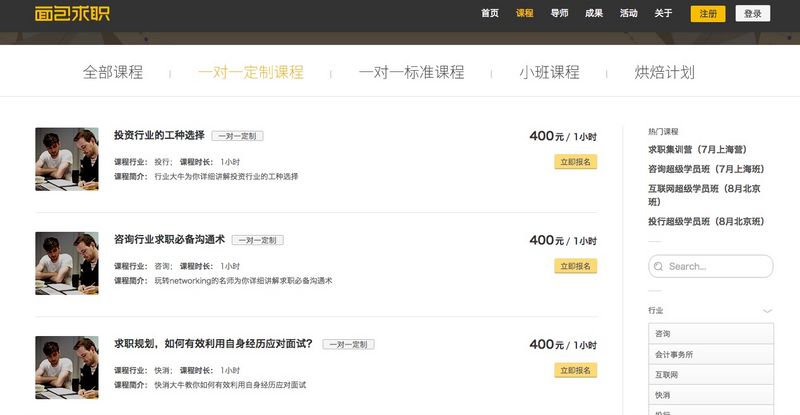The image size is (800, 415).
Task: Open the 求职规划 course title link
Action: 213,343
